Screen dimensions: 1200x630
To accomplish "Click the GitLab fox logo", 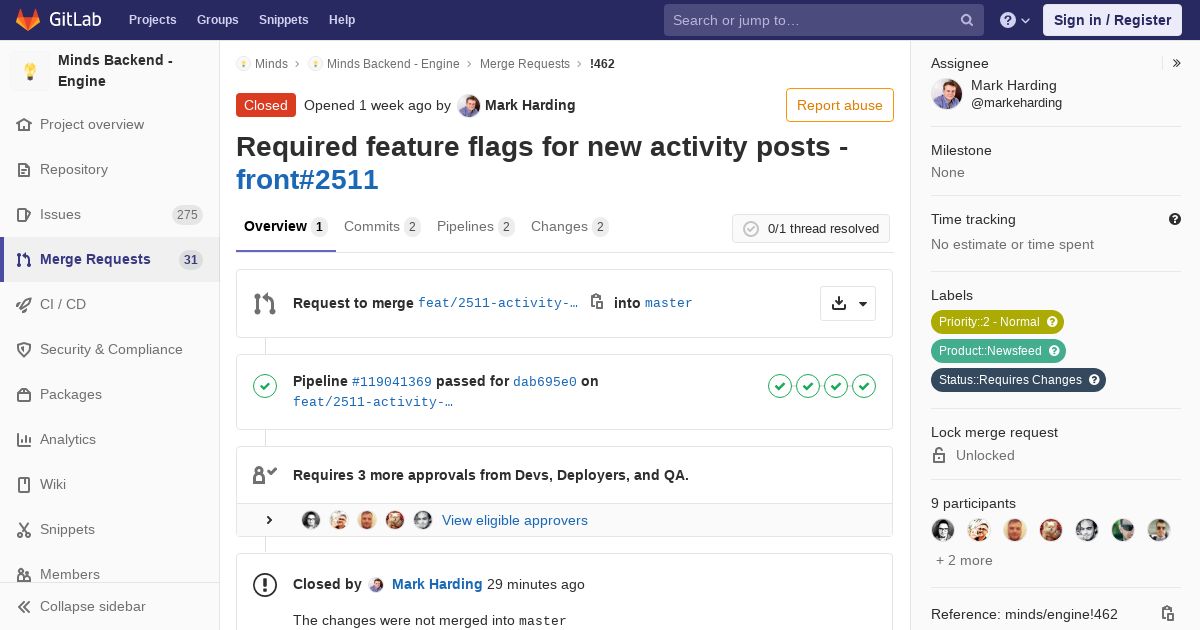I will click(x=28, y=20).
